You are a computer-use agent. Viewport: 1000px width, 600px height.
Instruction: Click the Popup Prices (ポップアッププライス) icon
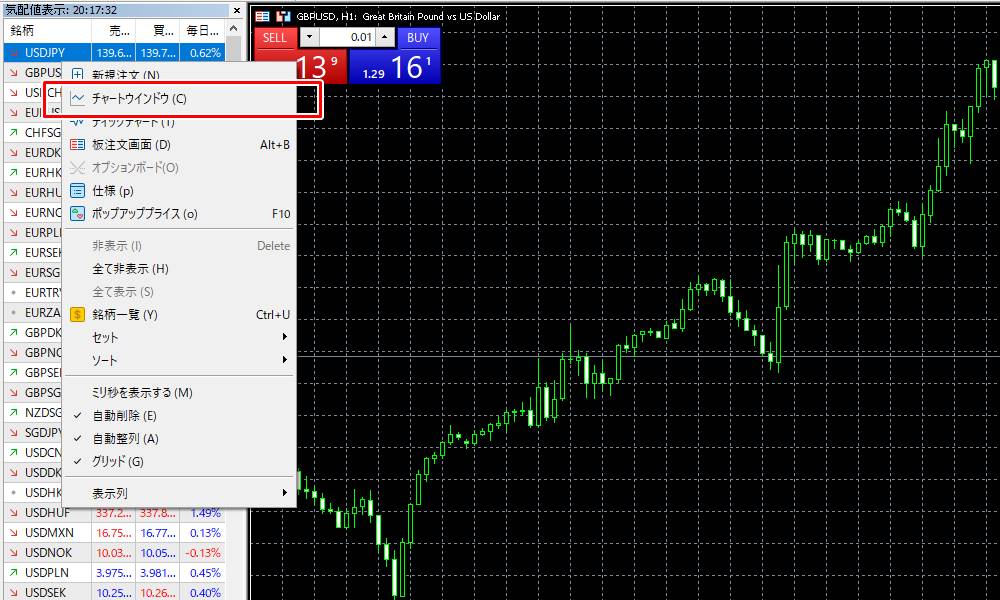click(78, 214)
